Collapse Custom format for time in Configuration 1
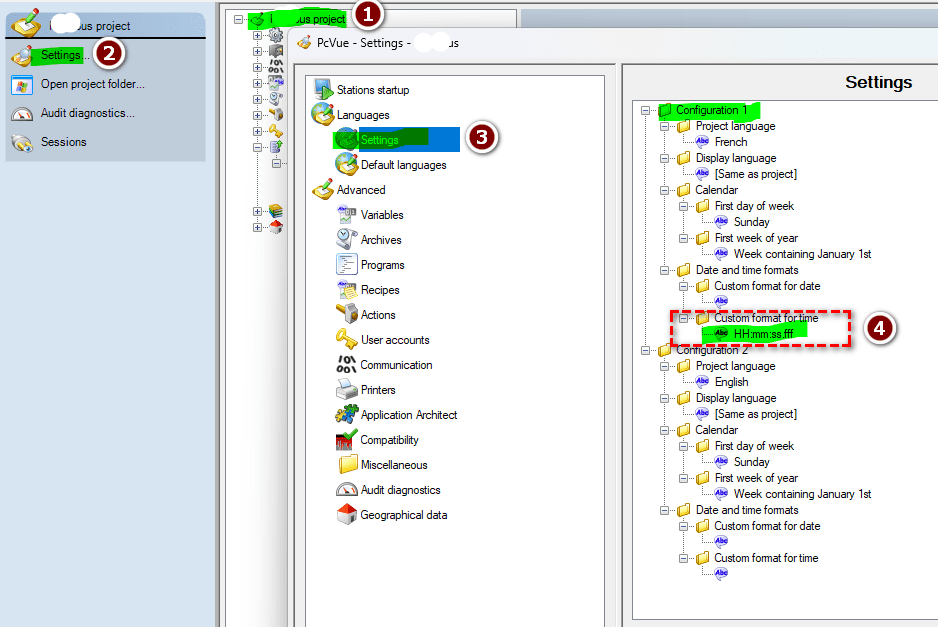The width and height of the screenshot is (938, 627). (x=683, y=318)
